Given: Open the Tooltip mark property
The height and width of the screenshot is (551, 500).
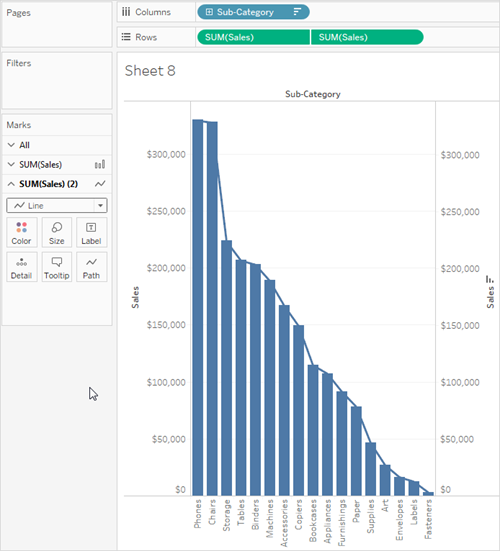Looking at the screenshot, I should [x=57, y=267].
